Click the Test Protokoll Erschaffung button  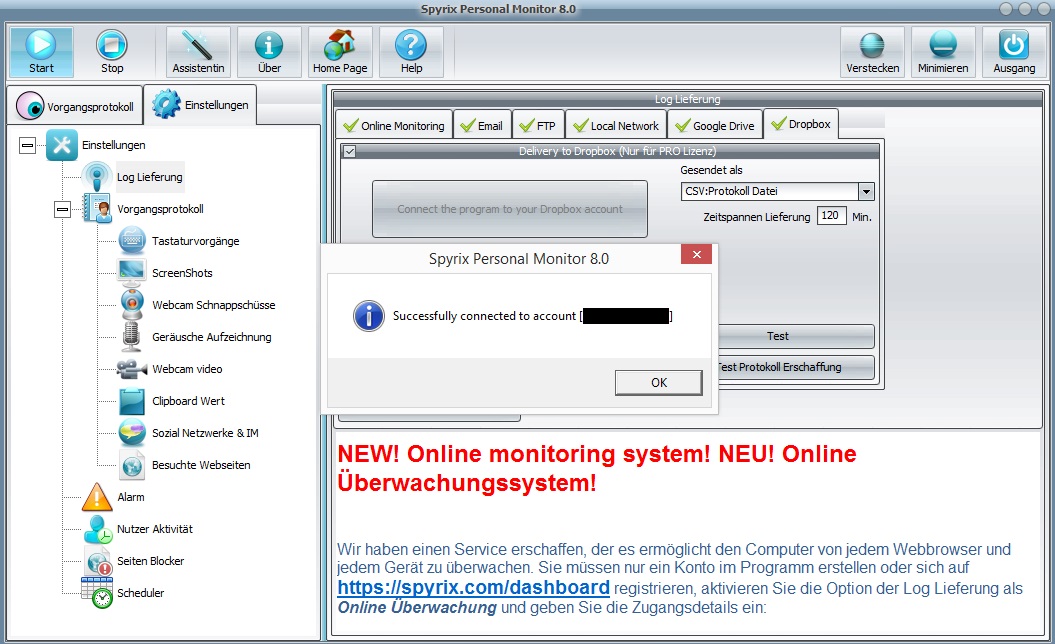[x=797, y=367]
